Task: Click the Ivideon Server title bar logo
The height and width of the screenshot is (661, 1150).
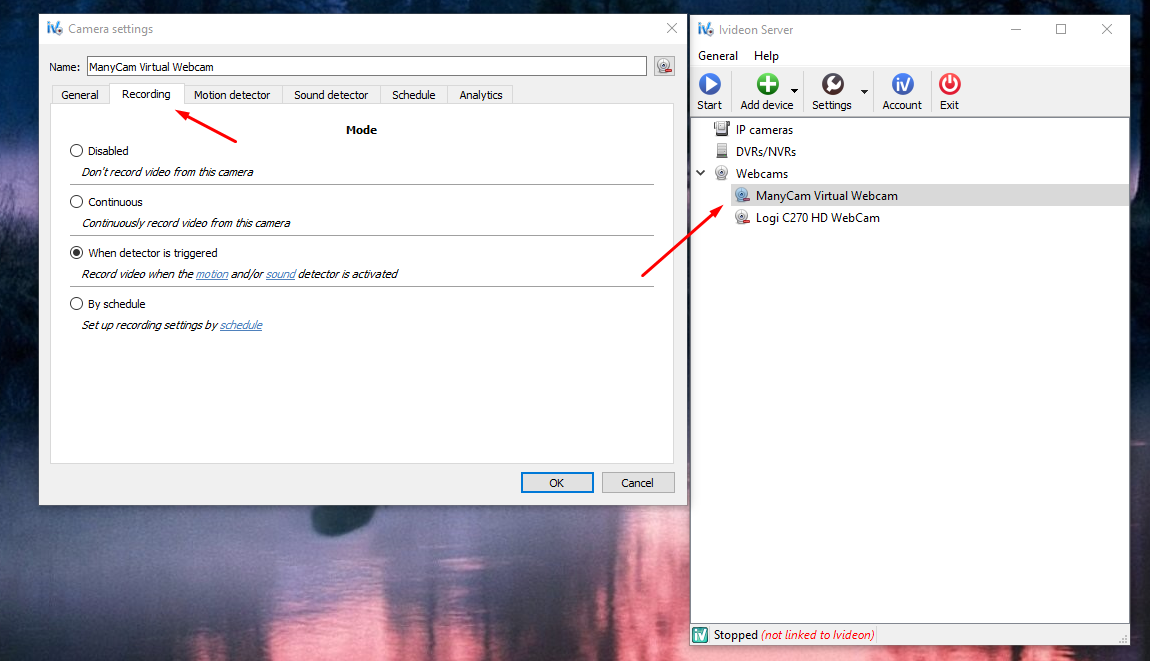Action: [706, 29]
